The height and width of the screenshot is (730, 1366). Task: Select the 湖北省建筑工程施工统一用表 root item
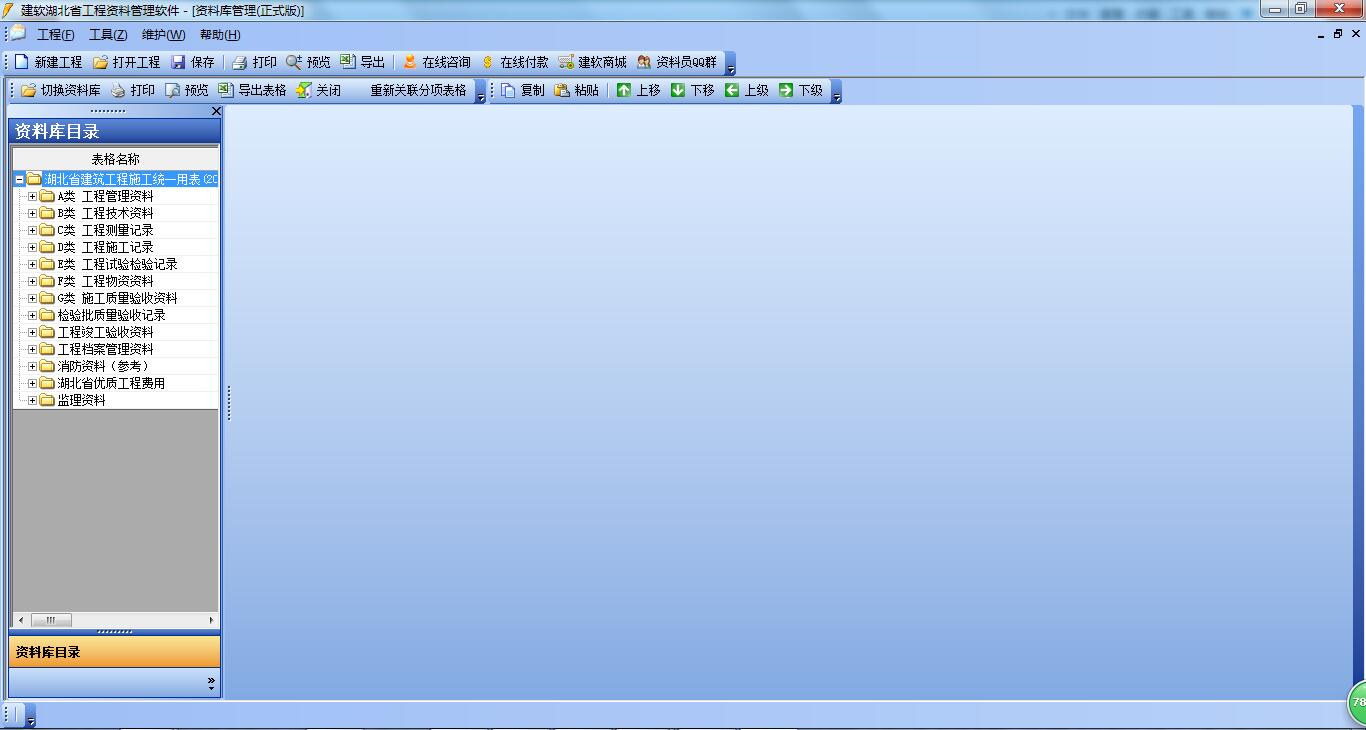tap(131, 180)
